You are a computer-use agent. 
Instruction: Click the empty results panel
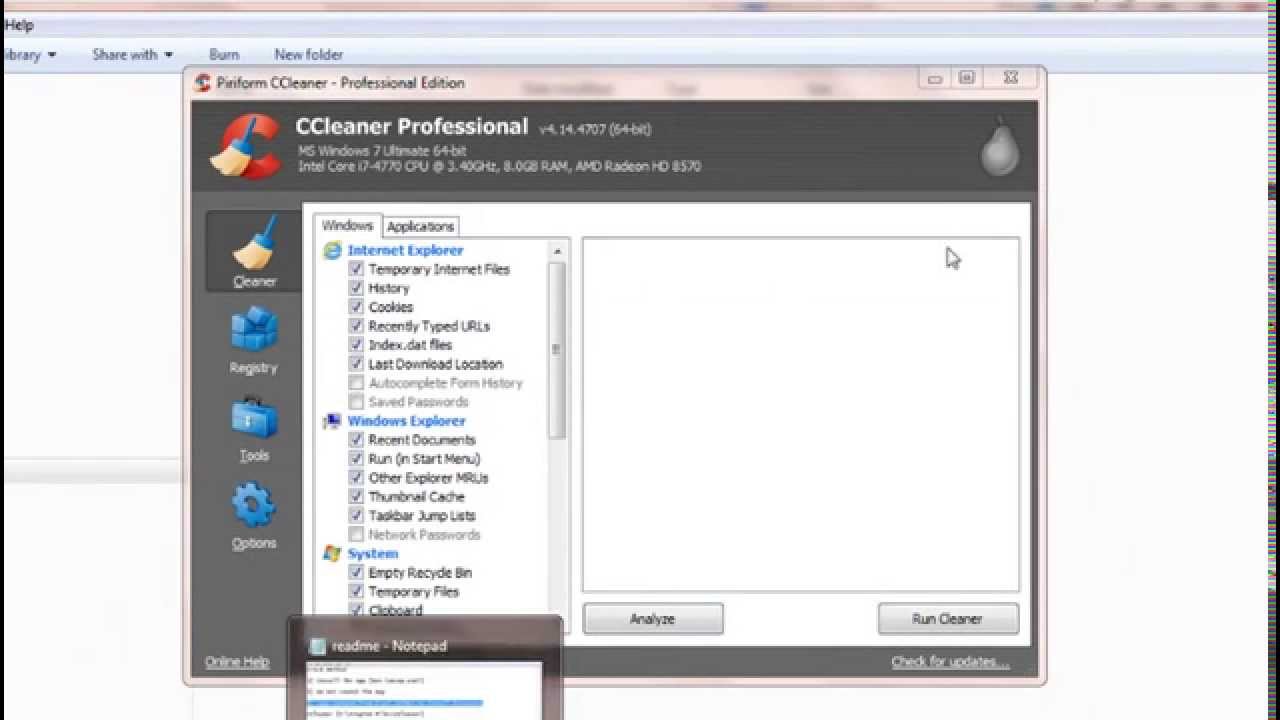point(801,415)
